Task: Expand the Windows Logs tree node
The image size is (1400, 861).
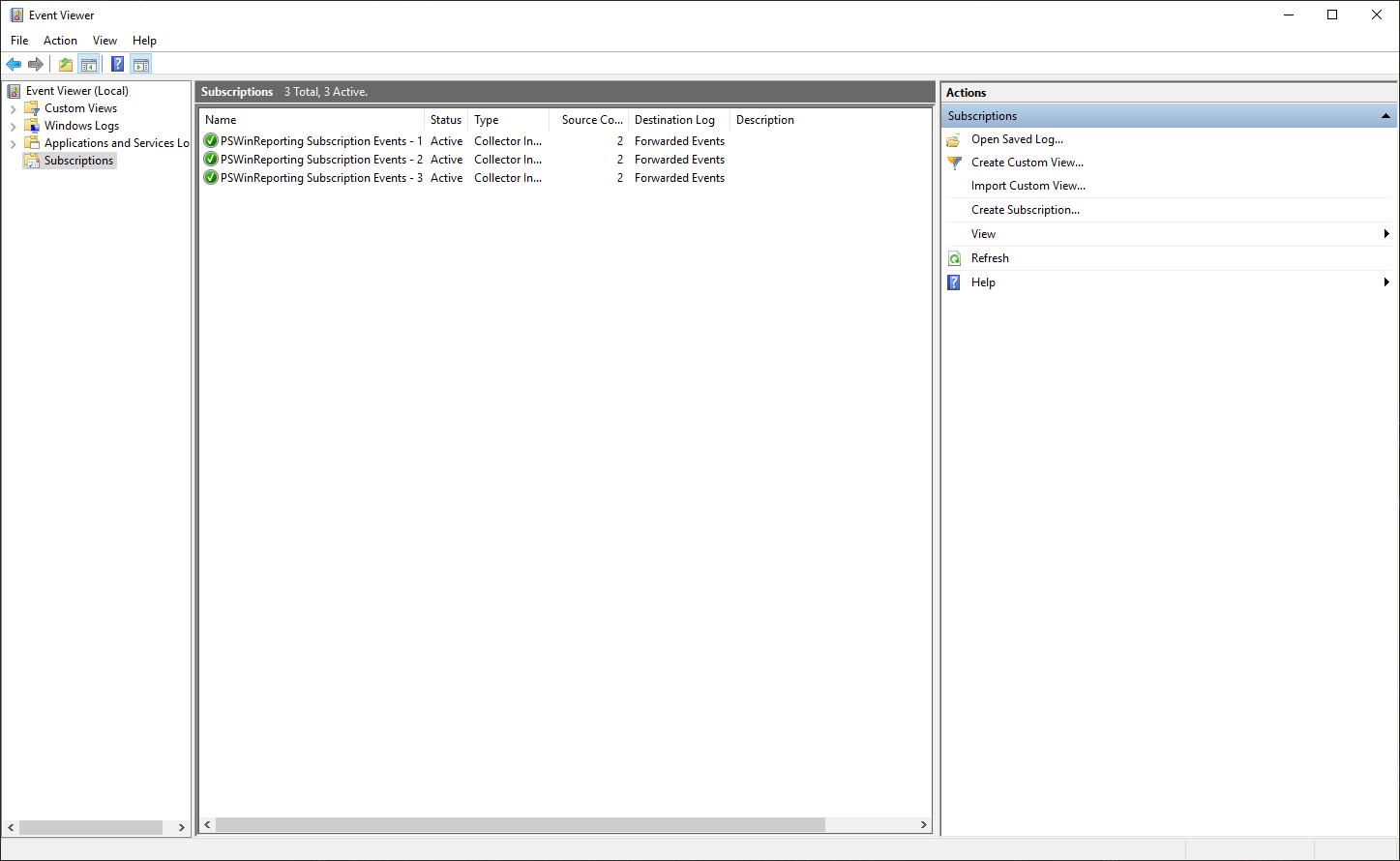Action: point(13,125)
